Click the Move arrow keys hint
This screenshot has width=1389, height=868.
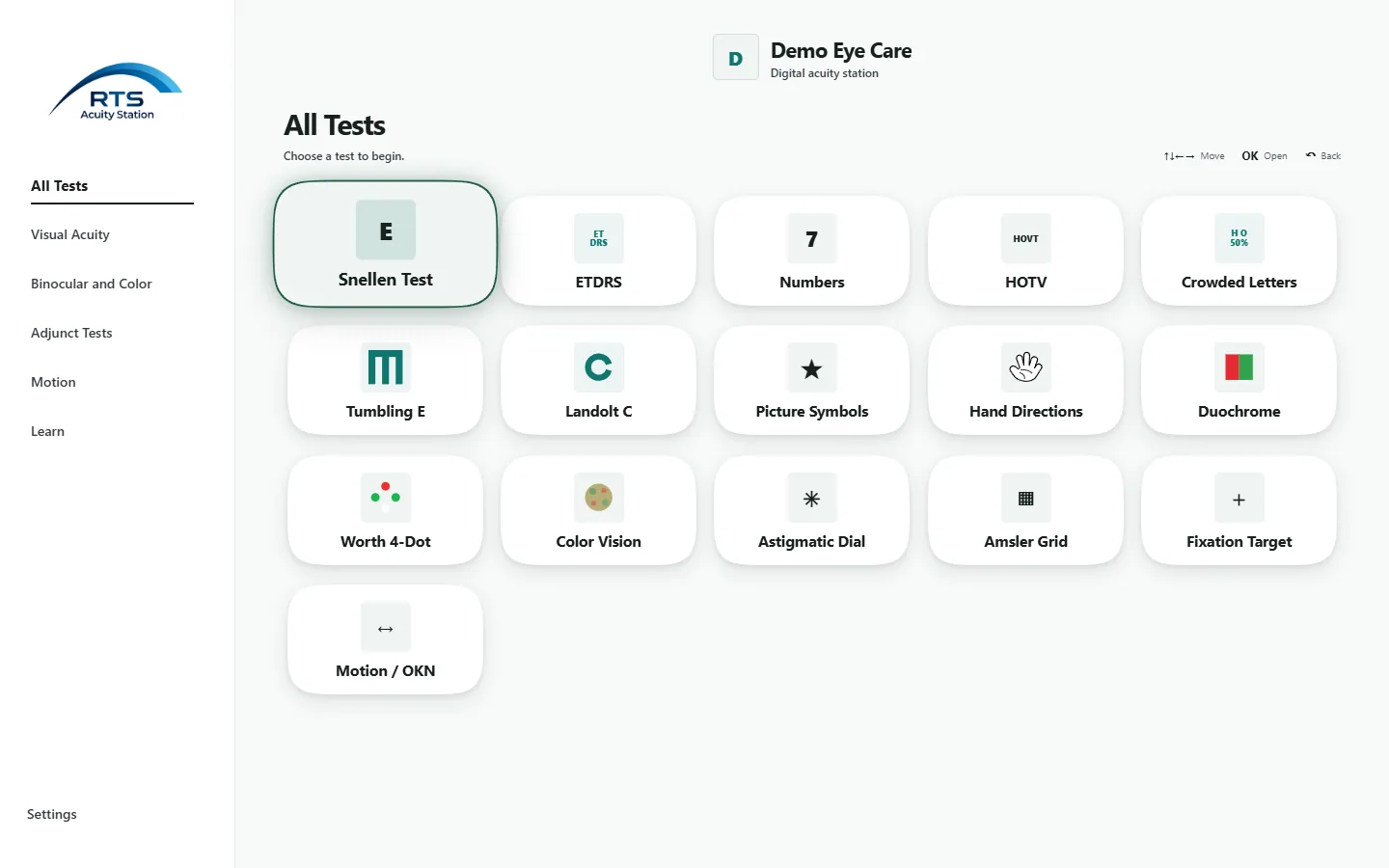[x=1194, y=156]
